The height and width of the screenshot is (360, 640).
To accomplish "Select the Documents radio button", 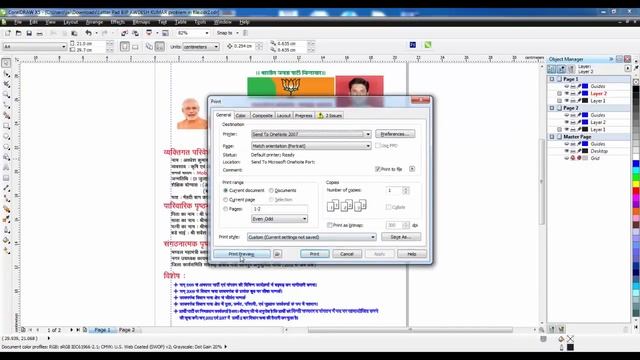I will 271,191.
